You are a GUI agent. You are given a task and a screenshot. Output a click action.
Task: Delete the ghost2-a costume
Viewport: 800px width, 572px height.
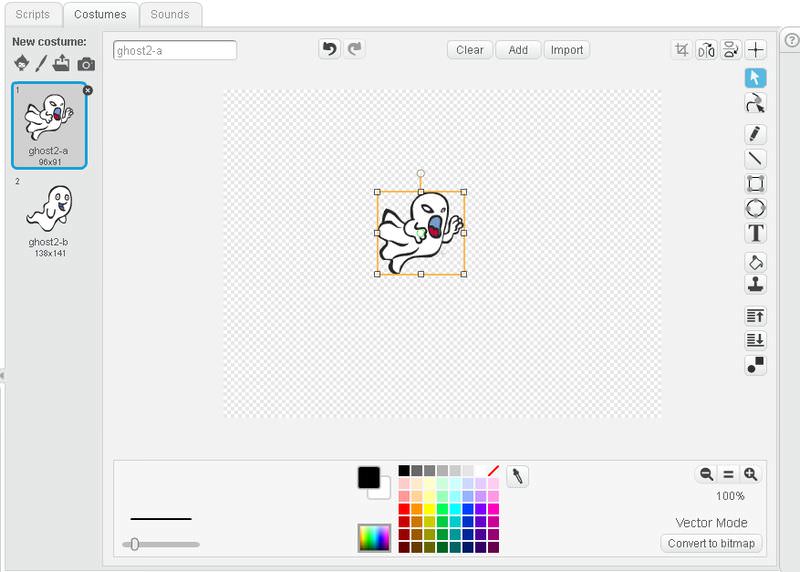click(88, 90)
